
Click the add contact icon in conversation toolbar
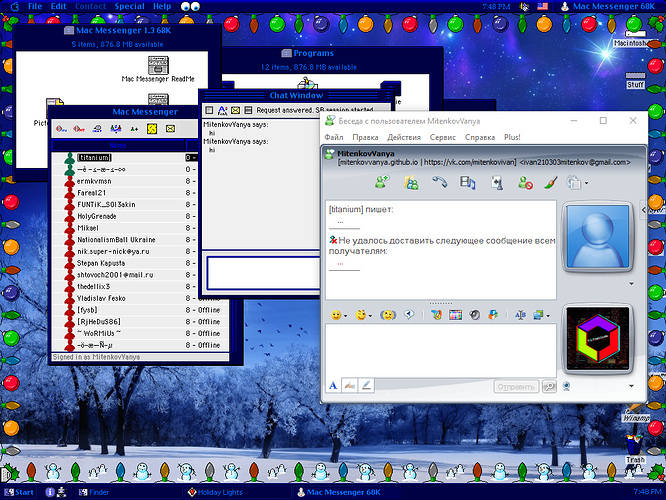pos(382,182)
